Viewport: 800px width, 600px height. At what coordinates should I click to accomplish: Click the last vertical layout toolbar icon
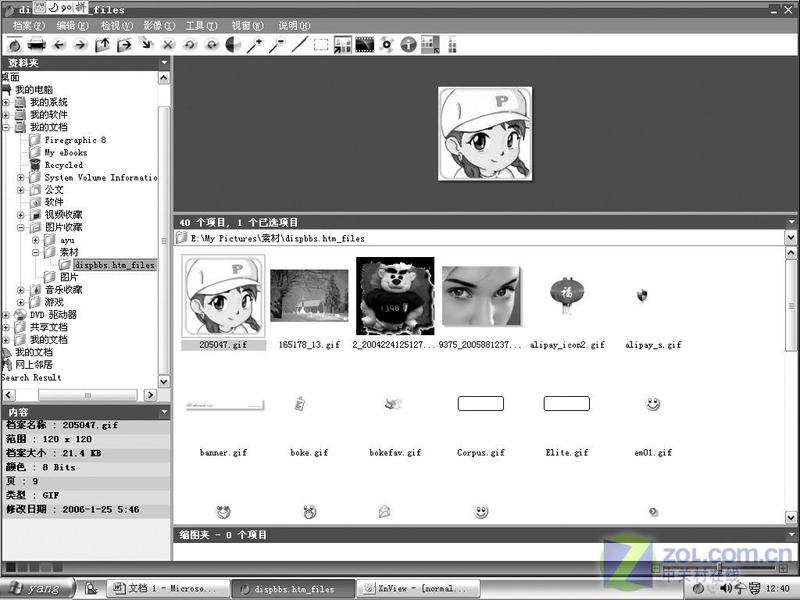452,45
